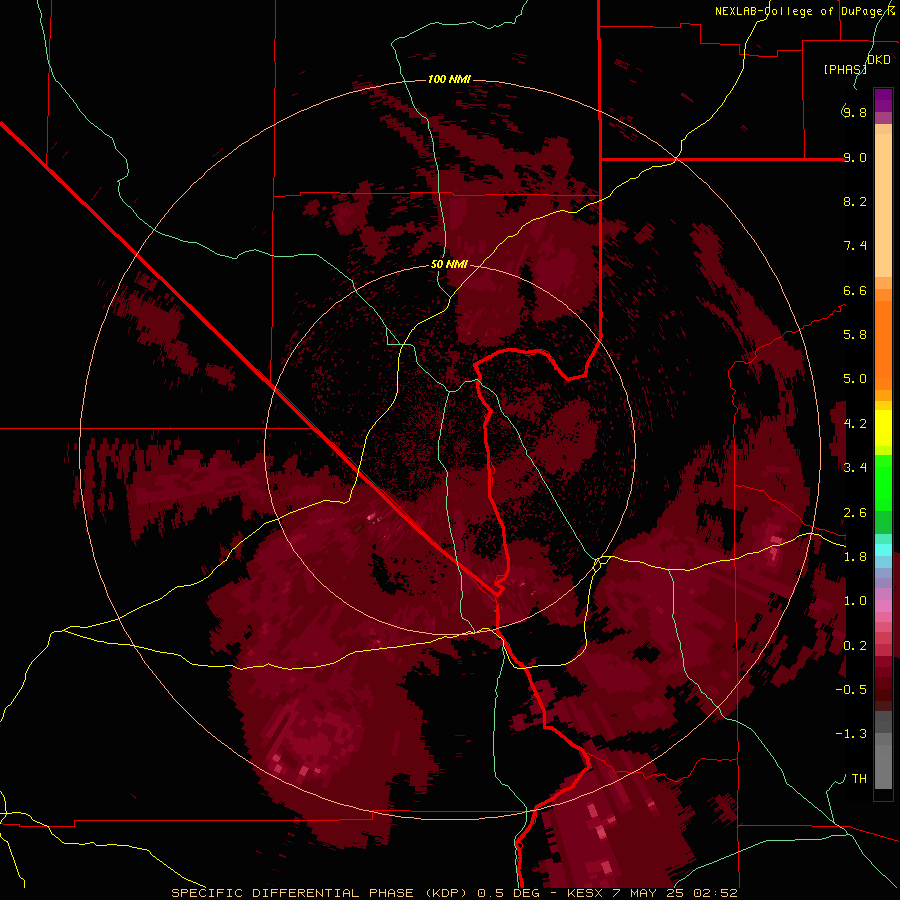The image size is (900, 900).
Task: Click the 1.8 value on color scale
Action: [x=855, y=557]
